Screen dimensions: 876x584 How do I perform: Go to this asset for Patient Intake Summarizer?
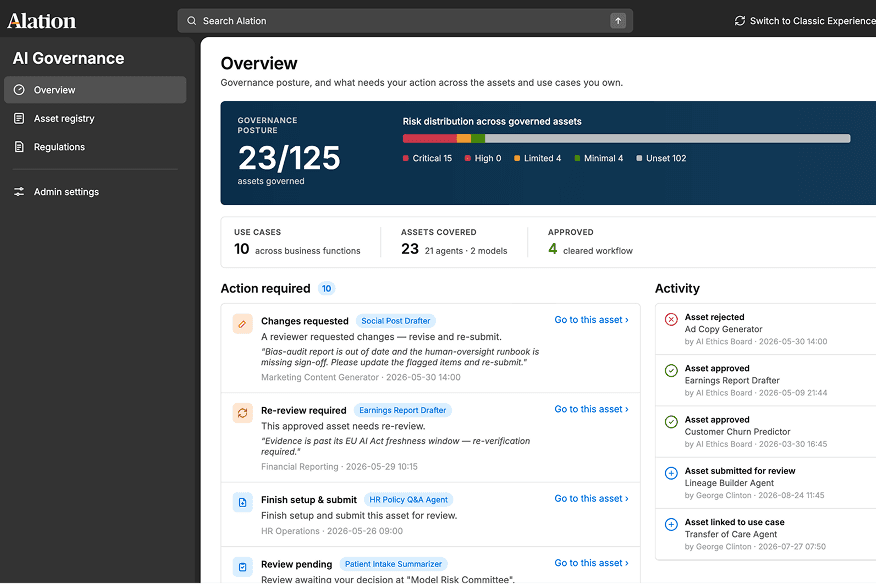pyautogui.click(x=591, y=563)
